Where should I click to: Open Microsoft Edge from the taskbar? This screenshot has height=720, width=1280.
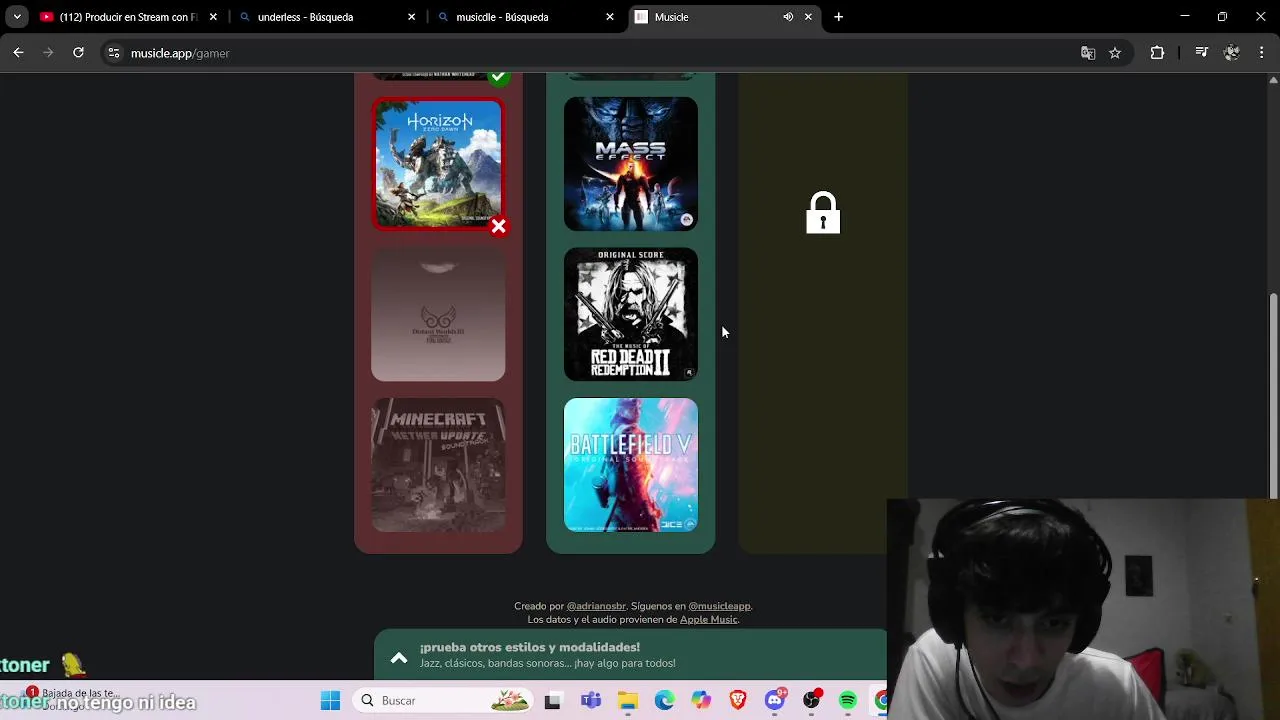(664, 701)
